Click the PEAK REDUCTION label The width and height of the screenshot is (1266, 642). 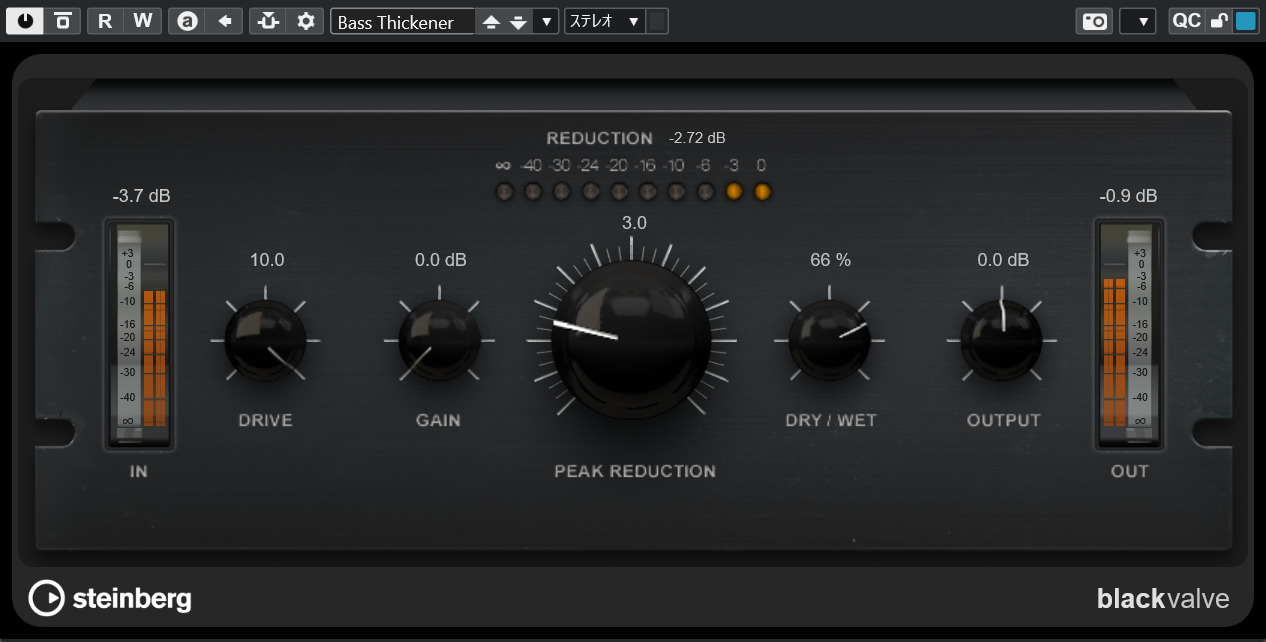tap(635, 471)
